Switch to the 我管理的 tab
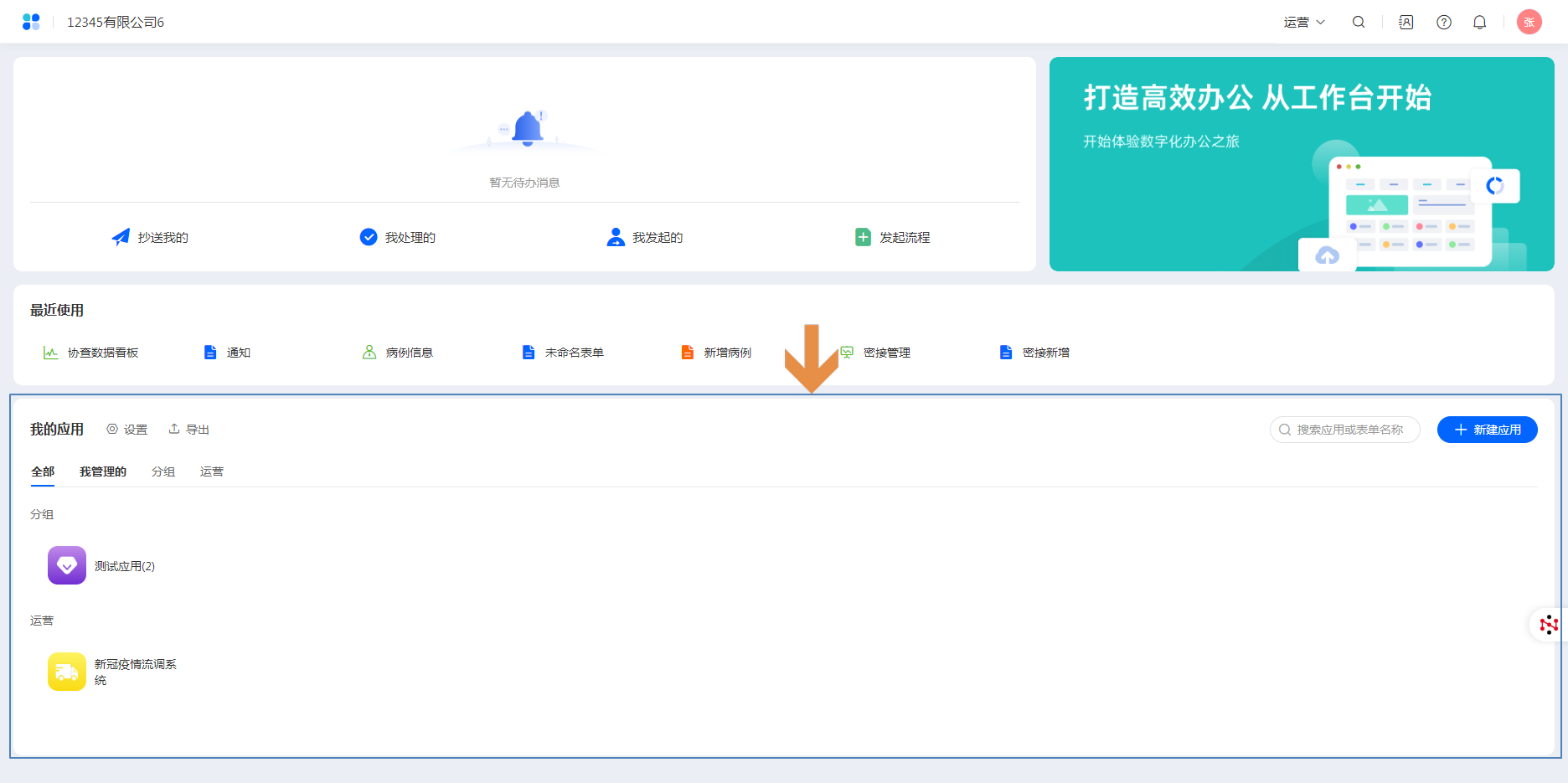This screenshot has height=783, width=1568. pyautogui.click(x=103, y=471)
